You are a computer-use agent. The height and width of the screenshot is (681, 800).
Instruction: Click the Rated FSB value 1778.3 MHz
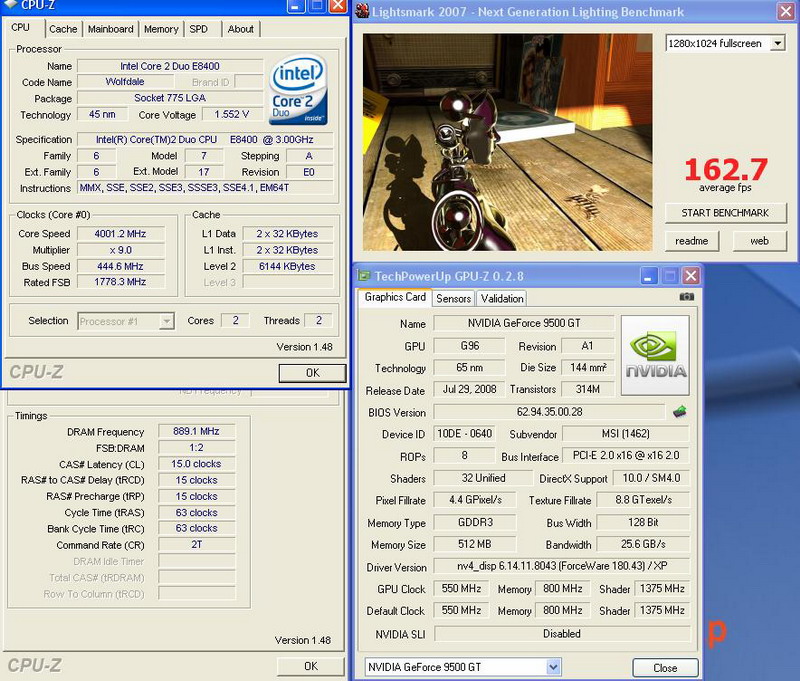coord(120,282)
